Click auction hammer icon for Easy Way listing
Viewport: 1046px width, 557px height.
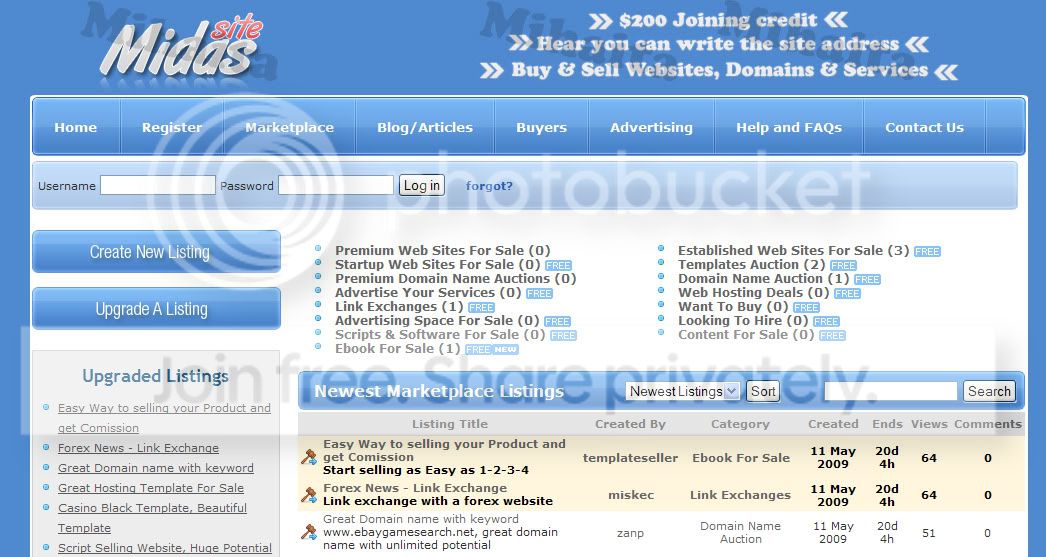[x=309, y=458]
